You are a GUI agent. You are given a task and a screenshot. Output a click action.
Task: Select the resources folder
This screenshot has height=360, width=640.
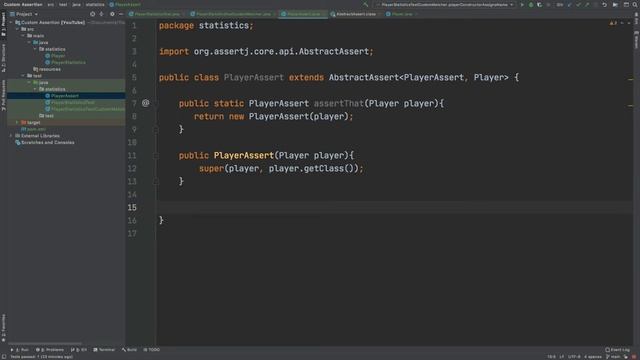(x=47, y=69)
